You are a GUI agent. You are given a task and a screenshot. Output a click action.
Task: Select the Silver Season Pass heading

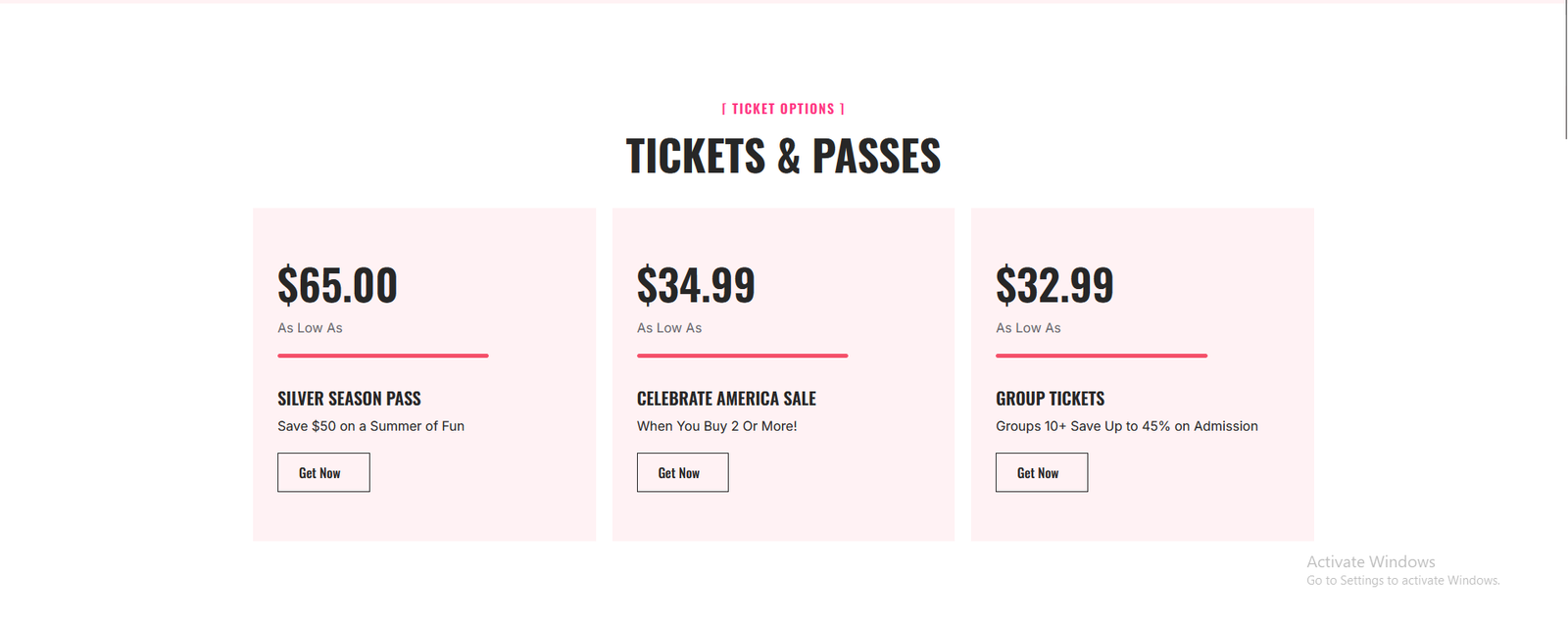click(349, 399)
